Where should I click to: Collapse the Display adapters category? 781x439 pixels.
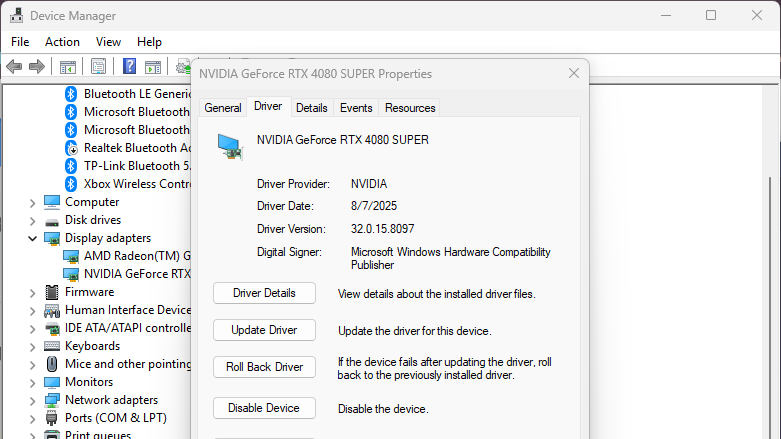click(33, 238)
